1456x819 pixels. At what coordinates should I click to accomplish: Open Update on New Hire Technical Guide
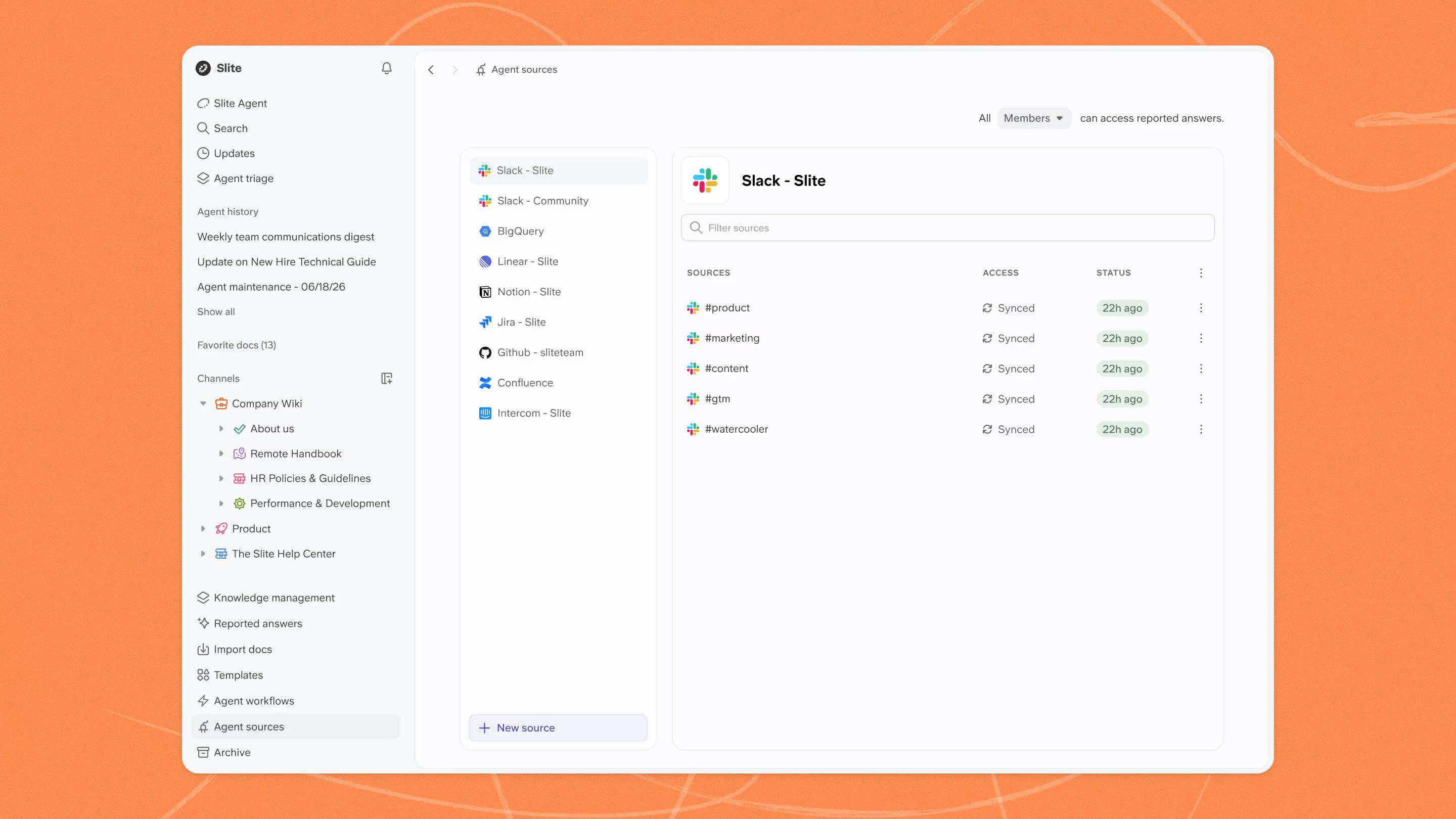[287, 262]
